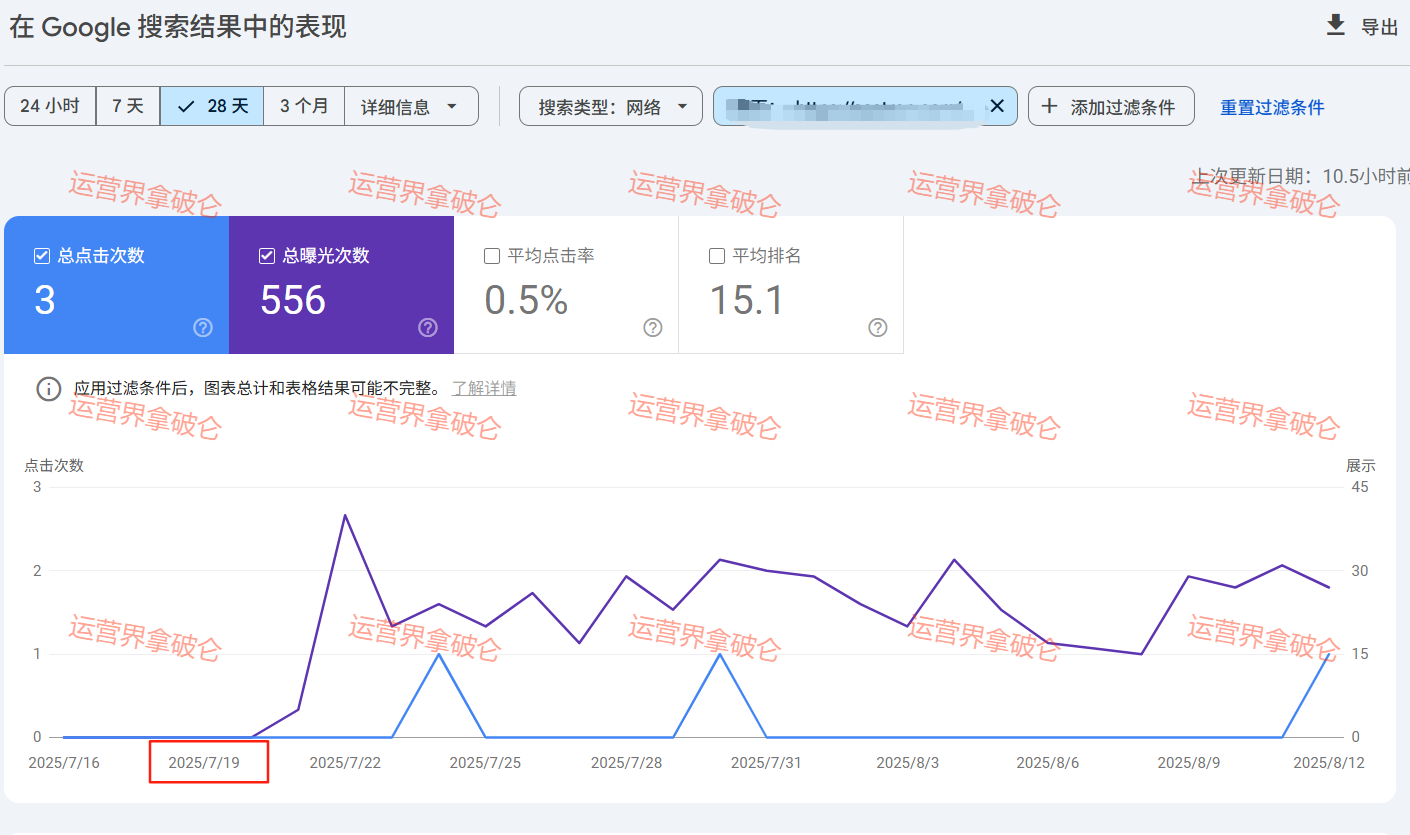Click 重置过滤条件 link
The height and width of the screenshot is (835, 1410).
click(x=1272, y=107)
